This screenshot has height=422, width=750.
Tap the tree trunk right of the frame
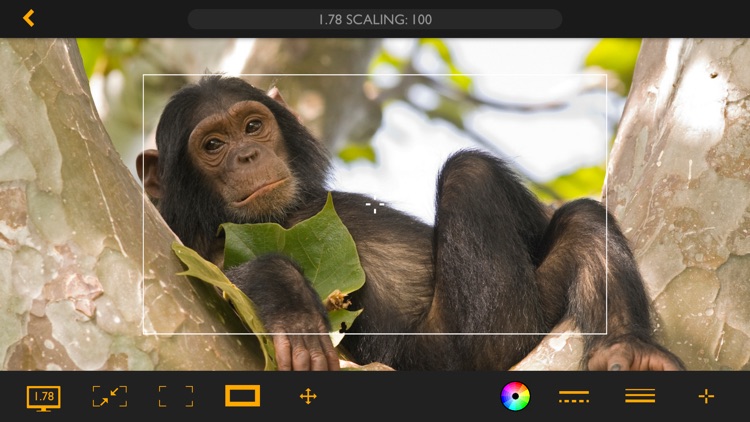(680, 200)
